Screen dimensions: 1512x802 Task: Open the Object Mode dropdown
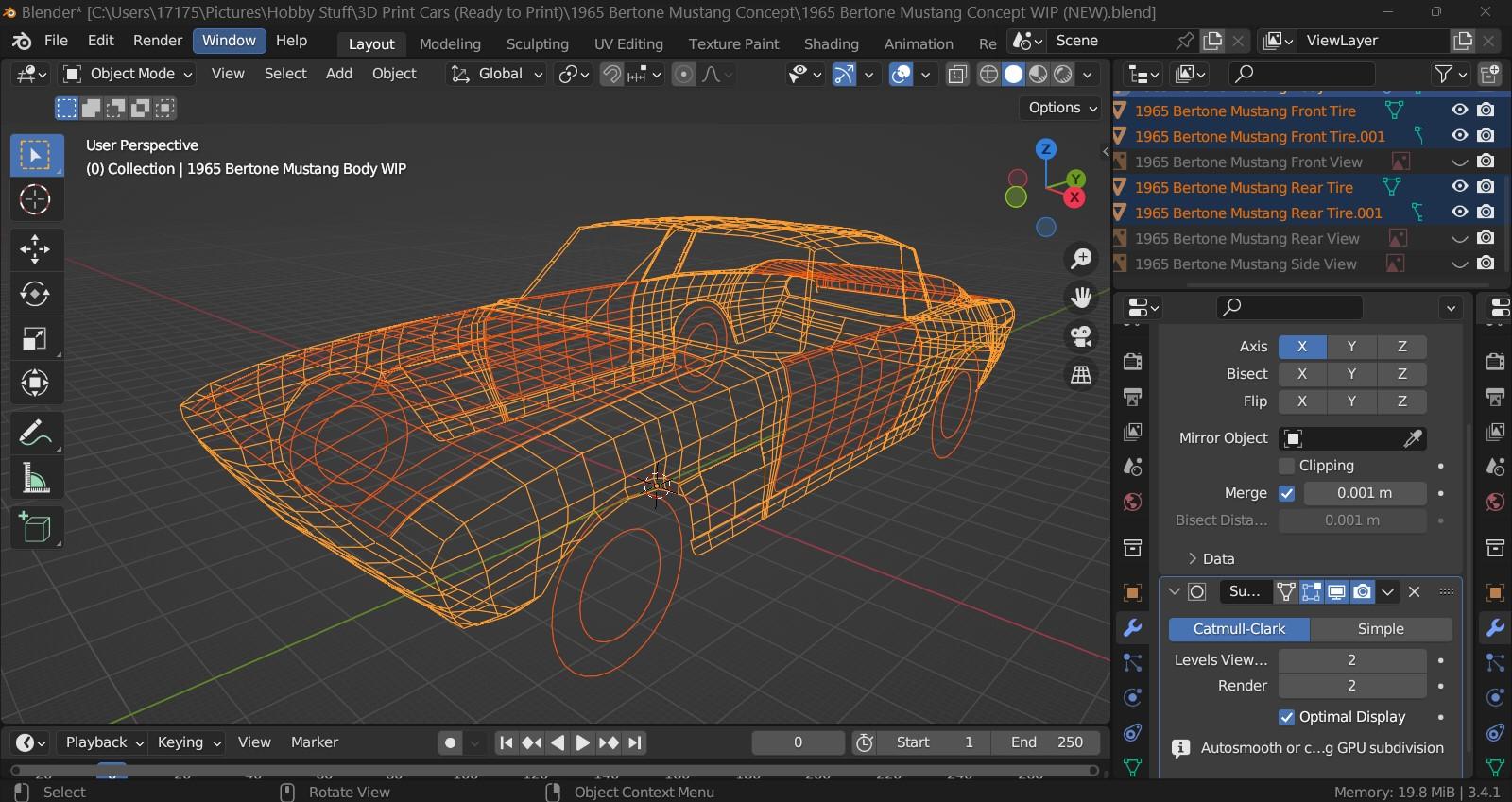coord(127,74)
